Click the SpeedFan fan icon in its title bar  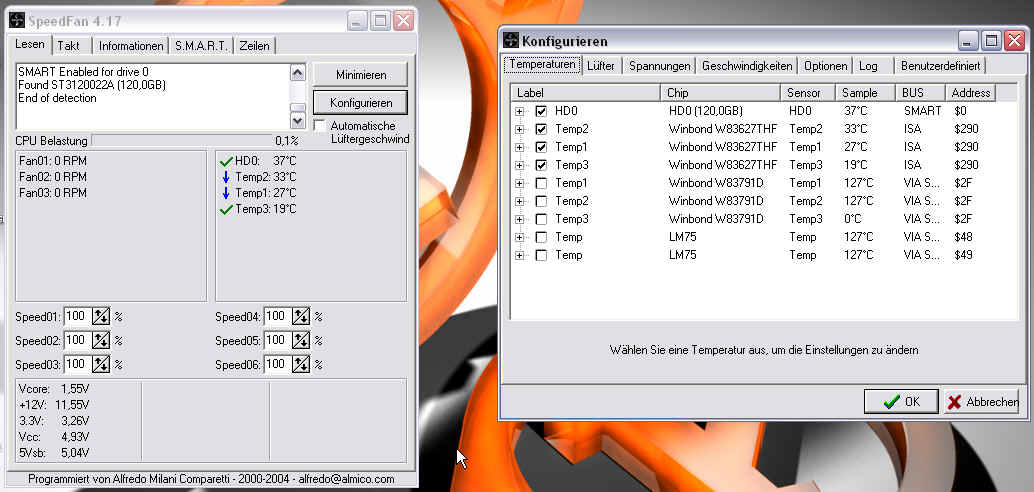tap(16, 20)
